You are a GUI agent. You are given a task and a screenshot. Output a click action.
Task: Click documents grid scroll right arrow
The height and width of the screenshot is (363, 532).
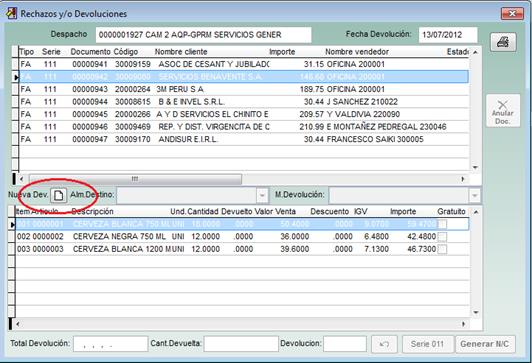click(463, 179)
